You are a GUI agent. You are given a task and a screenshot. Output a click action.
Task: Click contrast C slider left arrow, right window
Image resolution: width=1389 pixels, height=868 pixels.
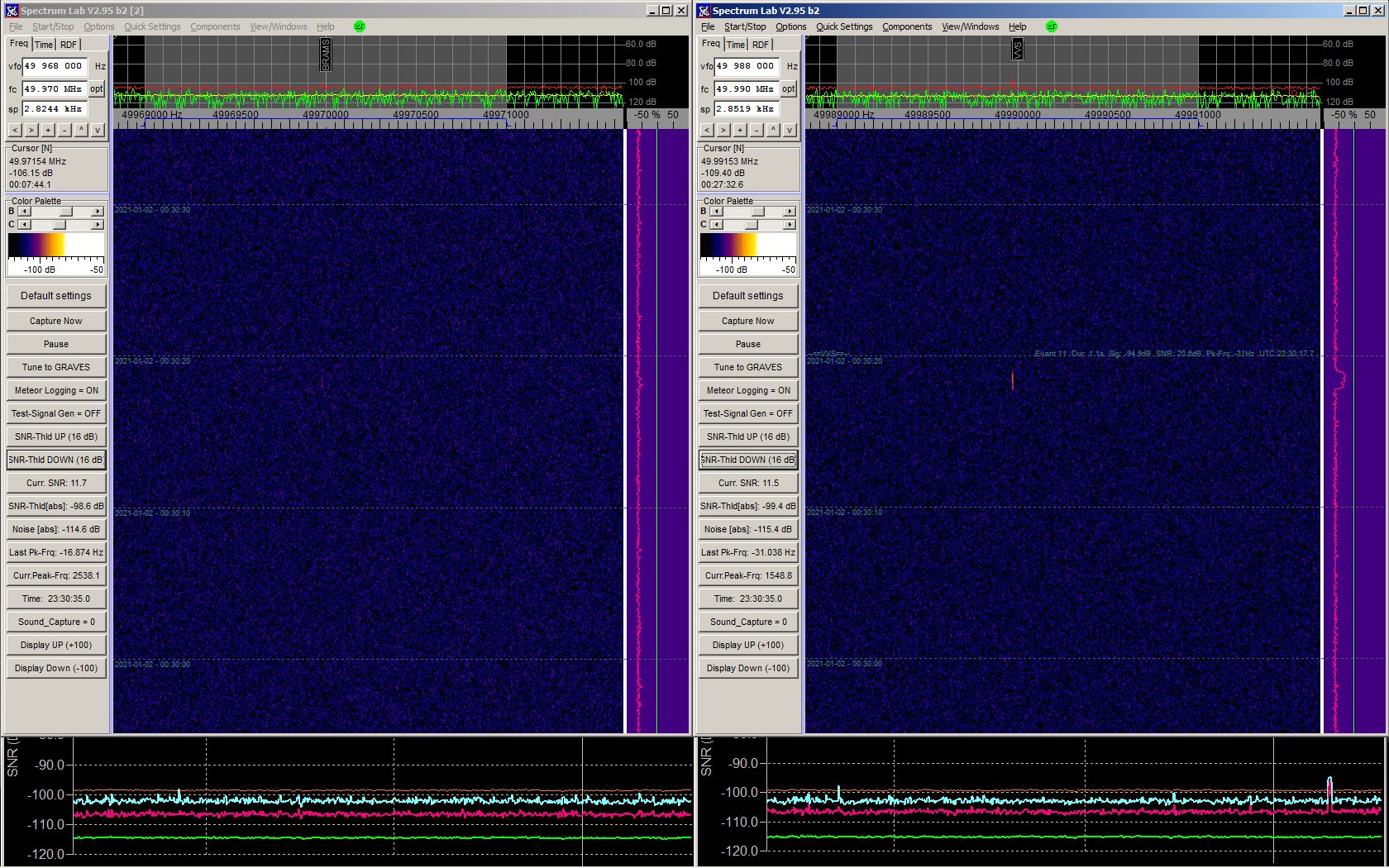[716, 225]
